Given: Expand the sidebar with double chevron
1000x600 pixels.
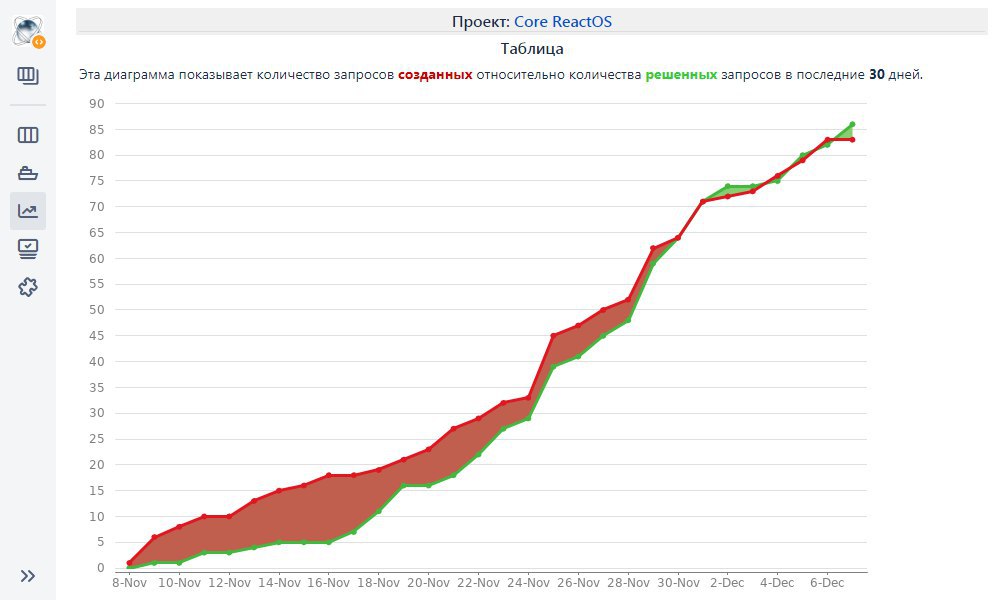Looking at the screenshot, I should [x=28, y=576].
